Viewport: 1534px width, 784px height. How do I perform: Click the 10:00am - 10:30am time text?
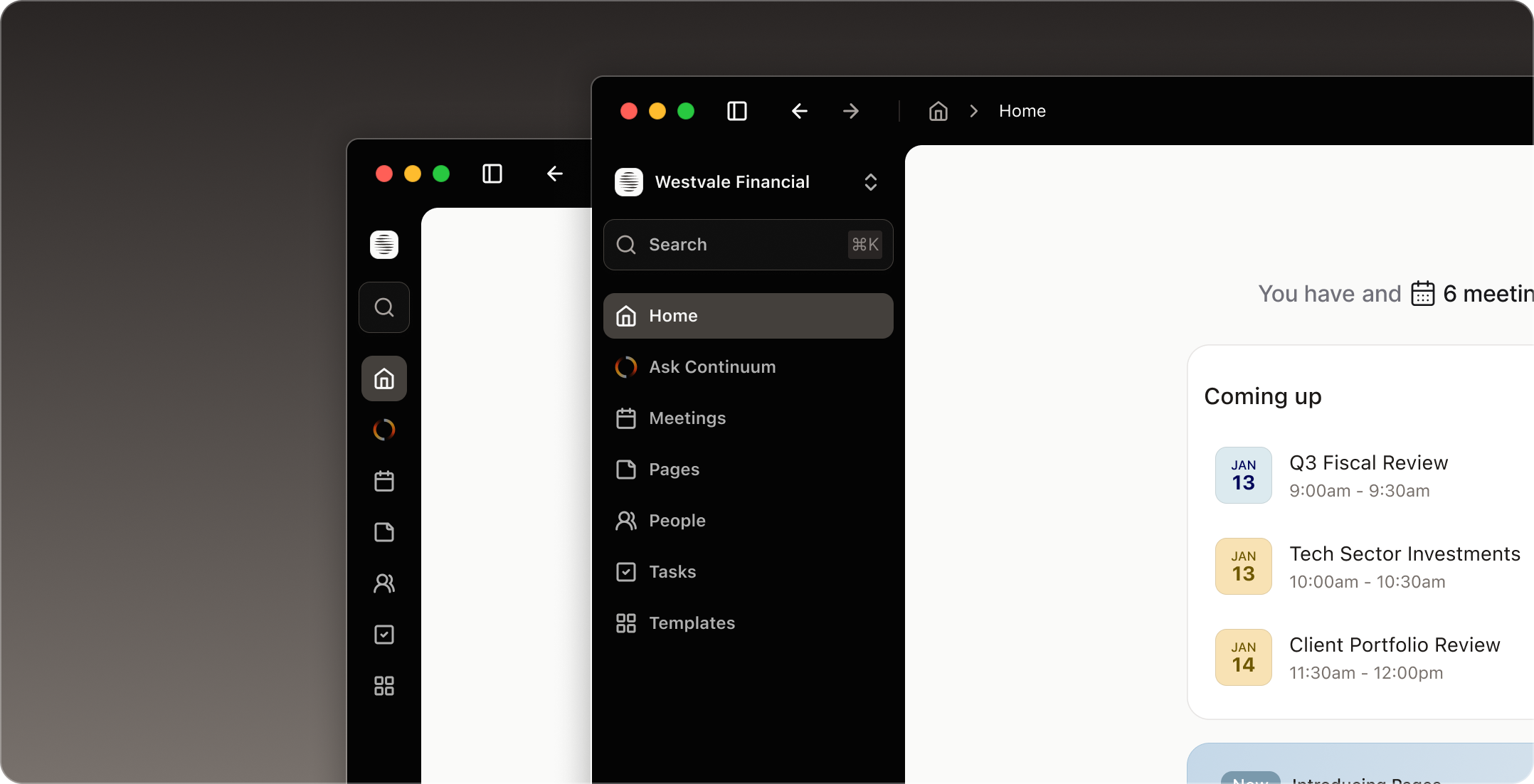pos(1368,582)
